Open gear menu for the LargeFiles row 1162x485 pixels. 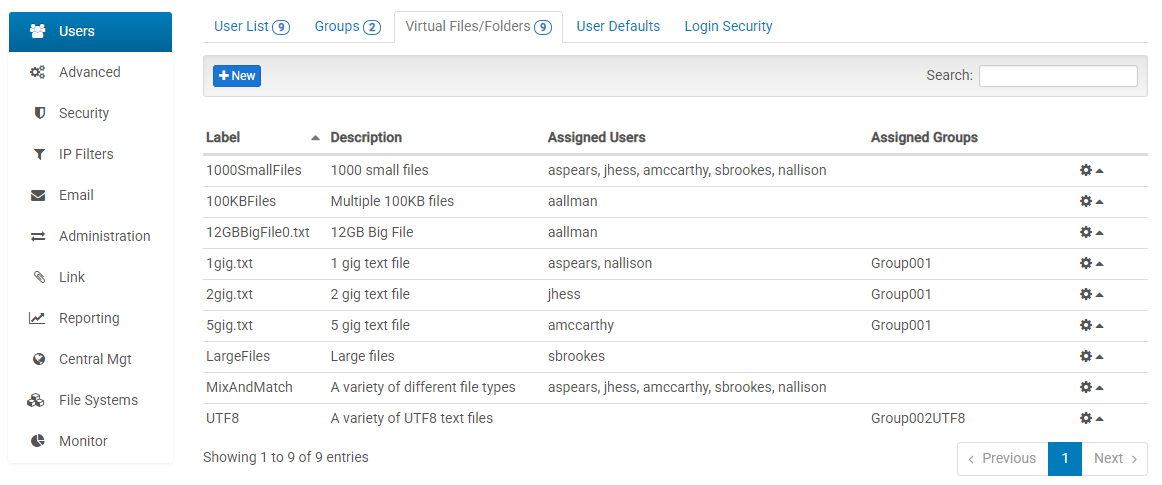click(1091, 357)
